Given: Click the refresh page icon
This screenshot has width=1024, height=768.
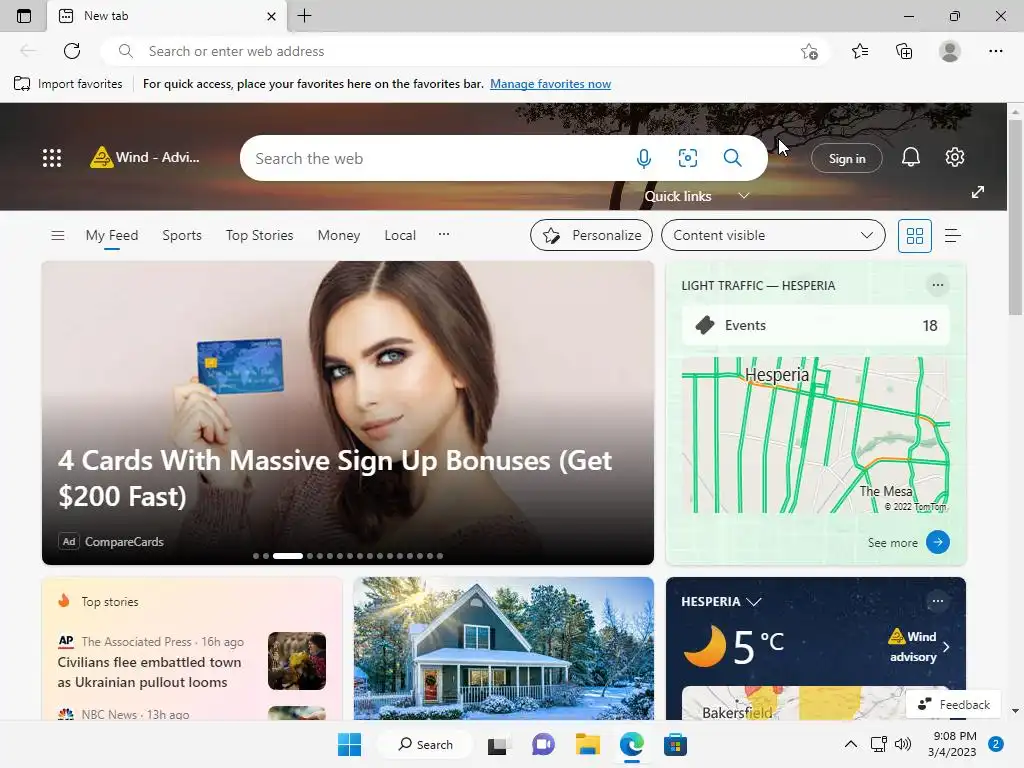Looking at the screenshot, I should coord(72,51).
